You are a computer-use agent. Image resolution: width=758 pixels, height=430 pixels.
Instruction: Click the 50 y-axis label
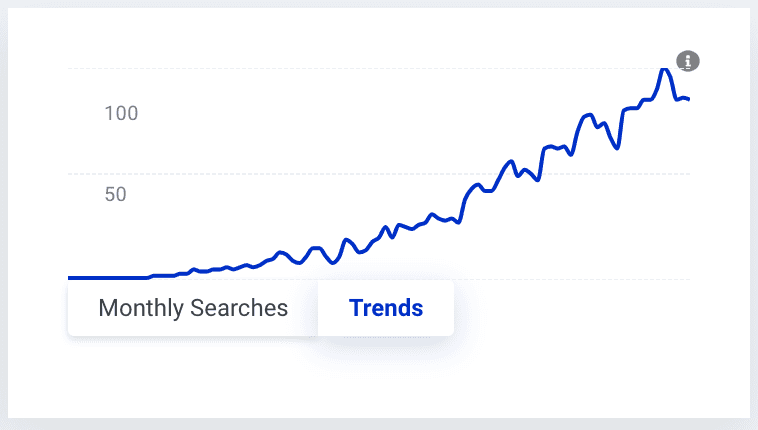tap(115, 194)
